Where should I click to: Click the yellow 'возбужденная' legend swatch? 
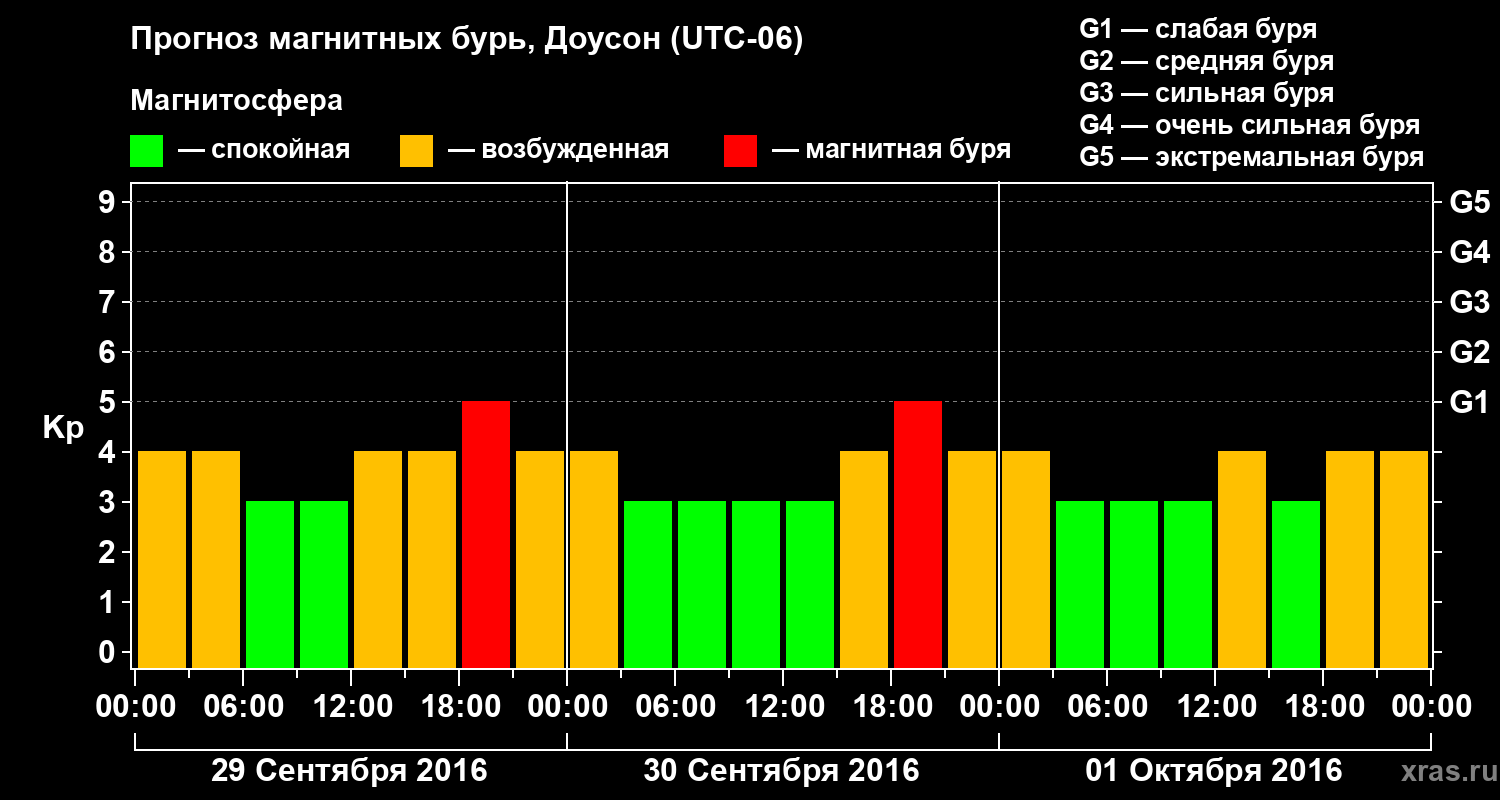tap(416, 151)
